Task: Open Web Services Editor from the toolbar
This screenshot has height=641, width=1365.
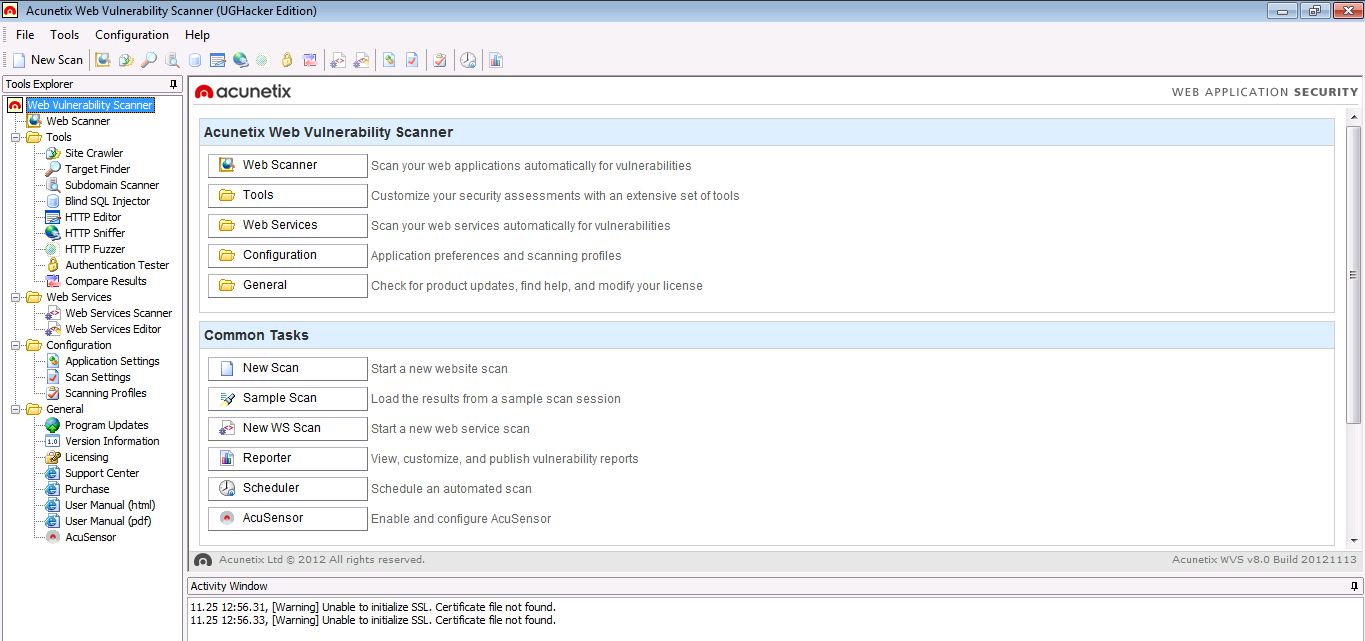Action: 362,60
